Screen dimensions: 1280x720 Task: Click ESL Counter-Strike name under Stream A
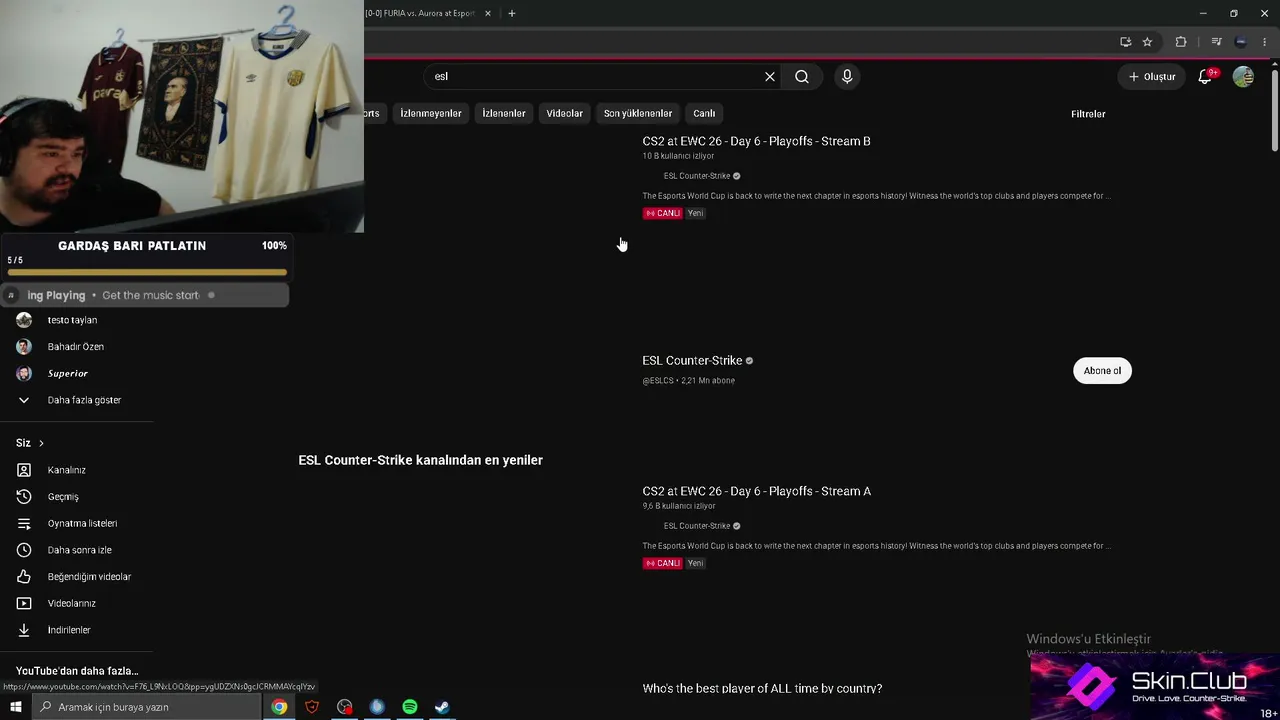point(697,526)
